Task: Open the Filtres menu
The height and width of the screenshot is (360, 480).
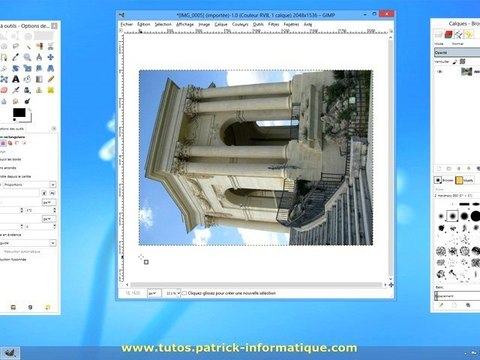Action: (274, 24)
